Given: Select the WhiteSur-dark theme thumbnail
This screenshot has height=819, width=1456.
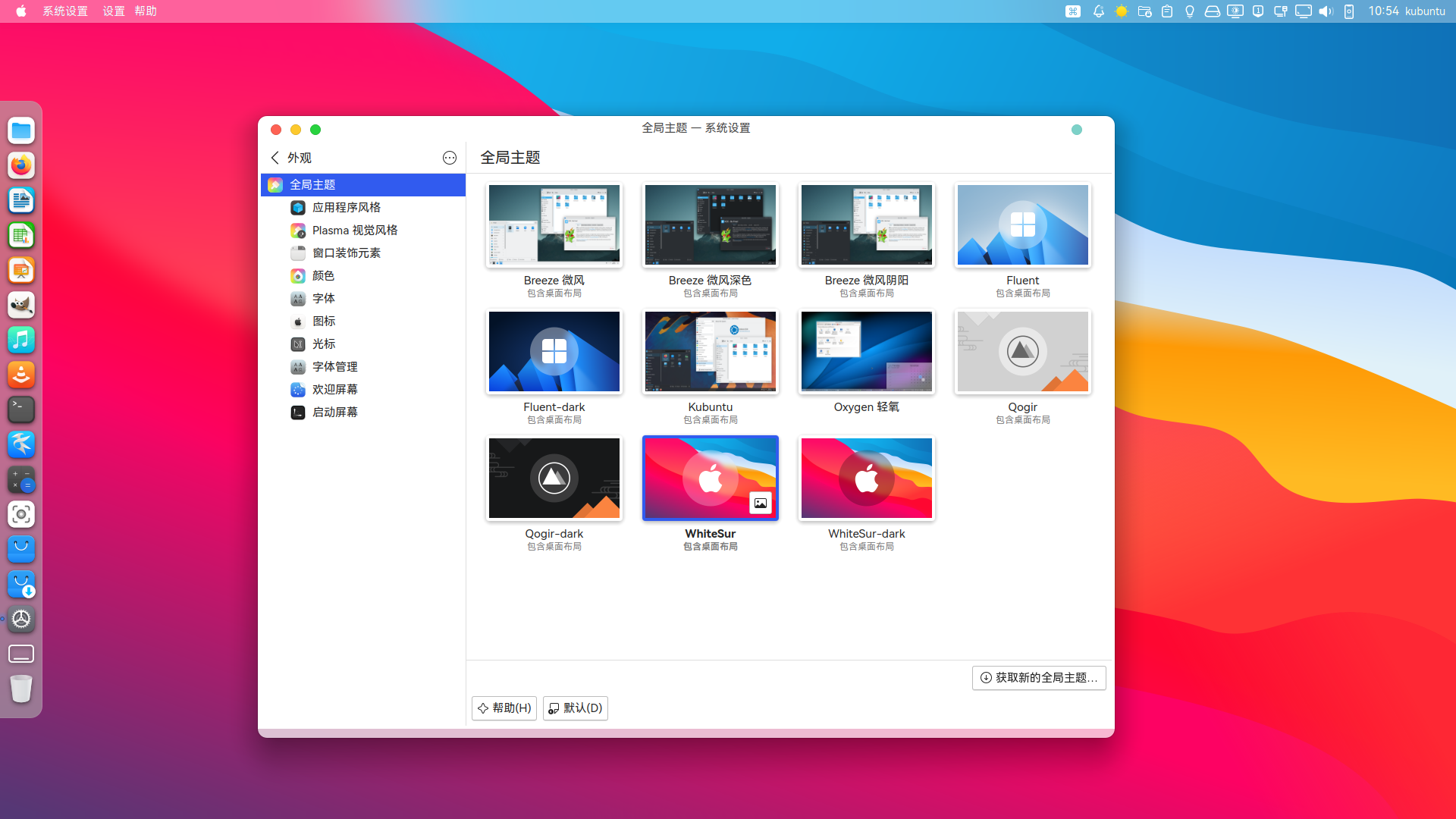Looking at the screenshot, I should click(x=867, y=479).
